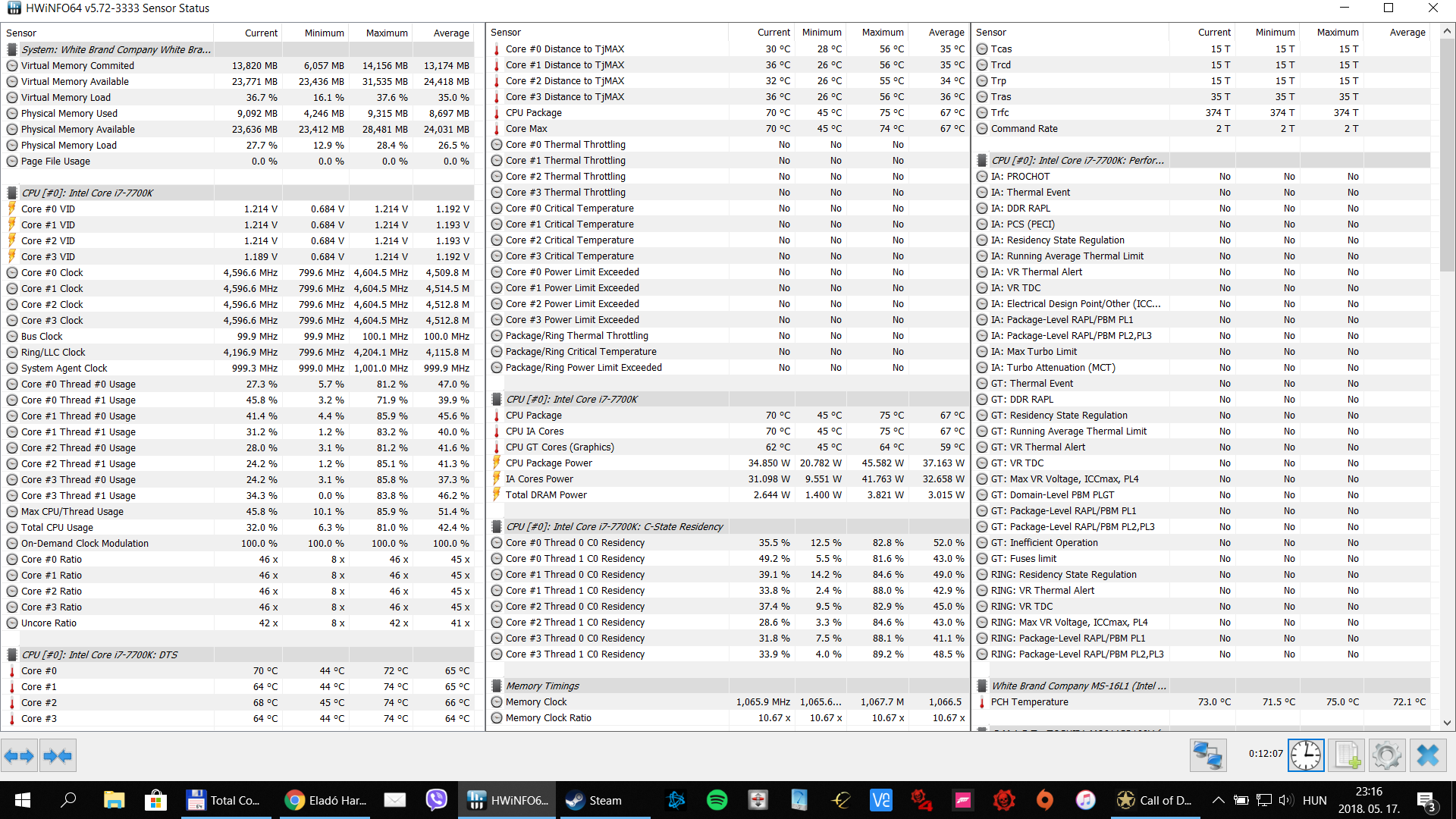Open sensor settings gear icon

1387,755
